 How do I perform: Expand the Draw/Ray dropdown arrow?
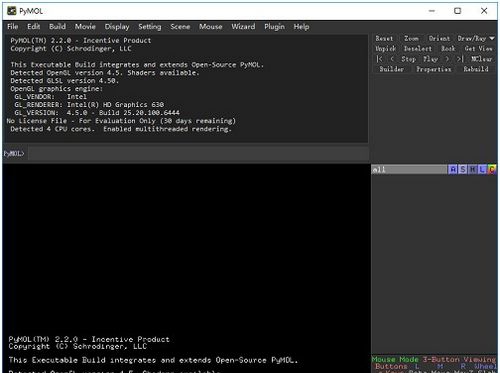tap(492, 39)
